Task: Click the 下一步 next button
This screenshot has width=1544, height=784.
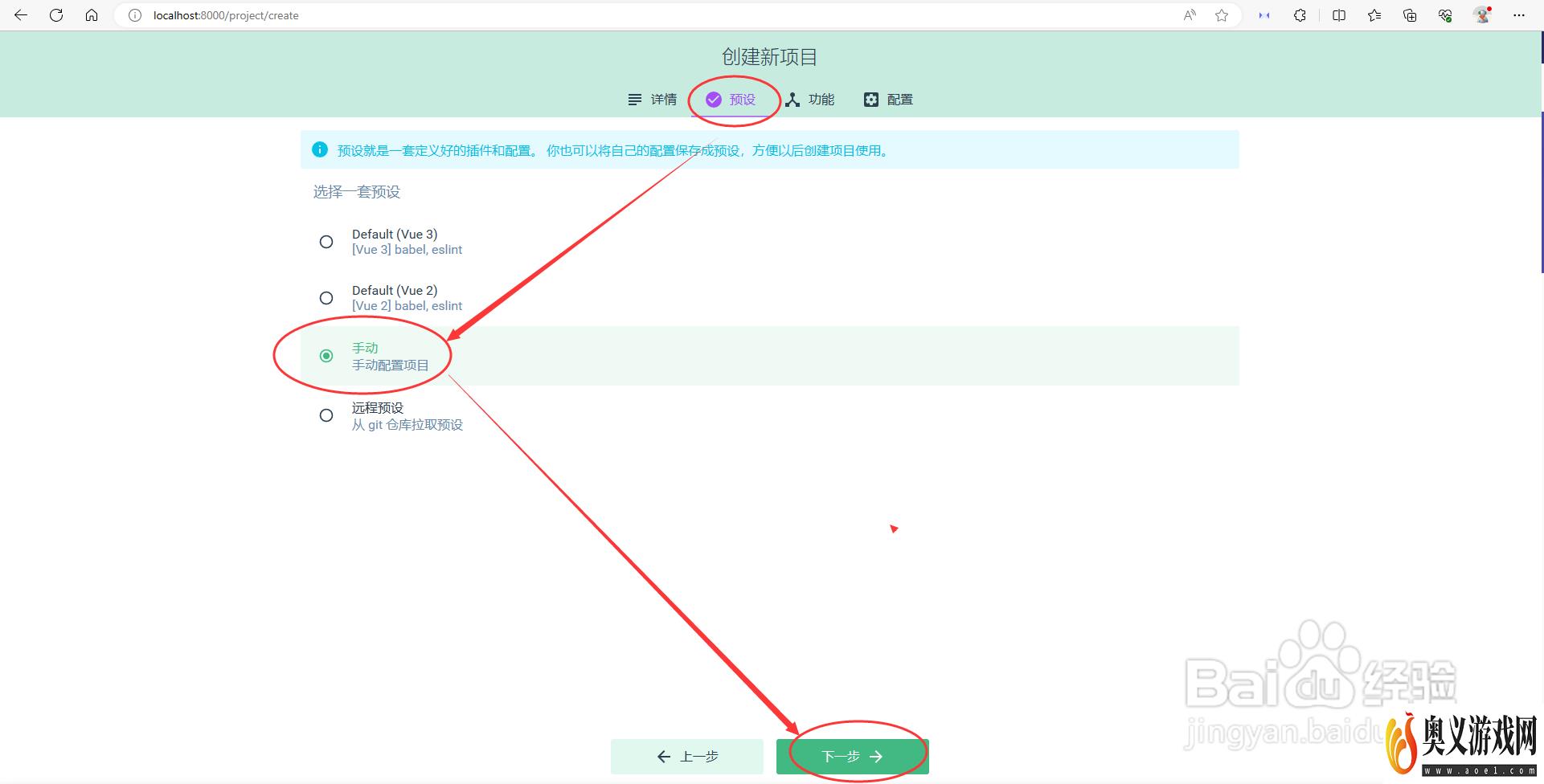Action: pyautogui.click(x=853, y=757)
